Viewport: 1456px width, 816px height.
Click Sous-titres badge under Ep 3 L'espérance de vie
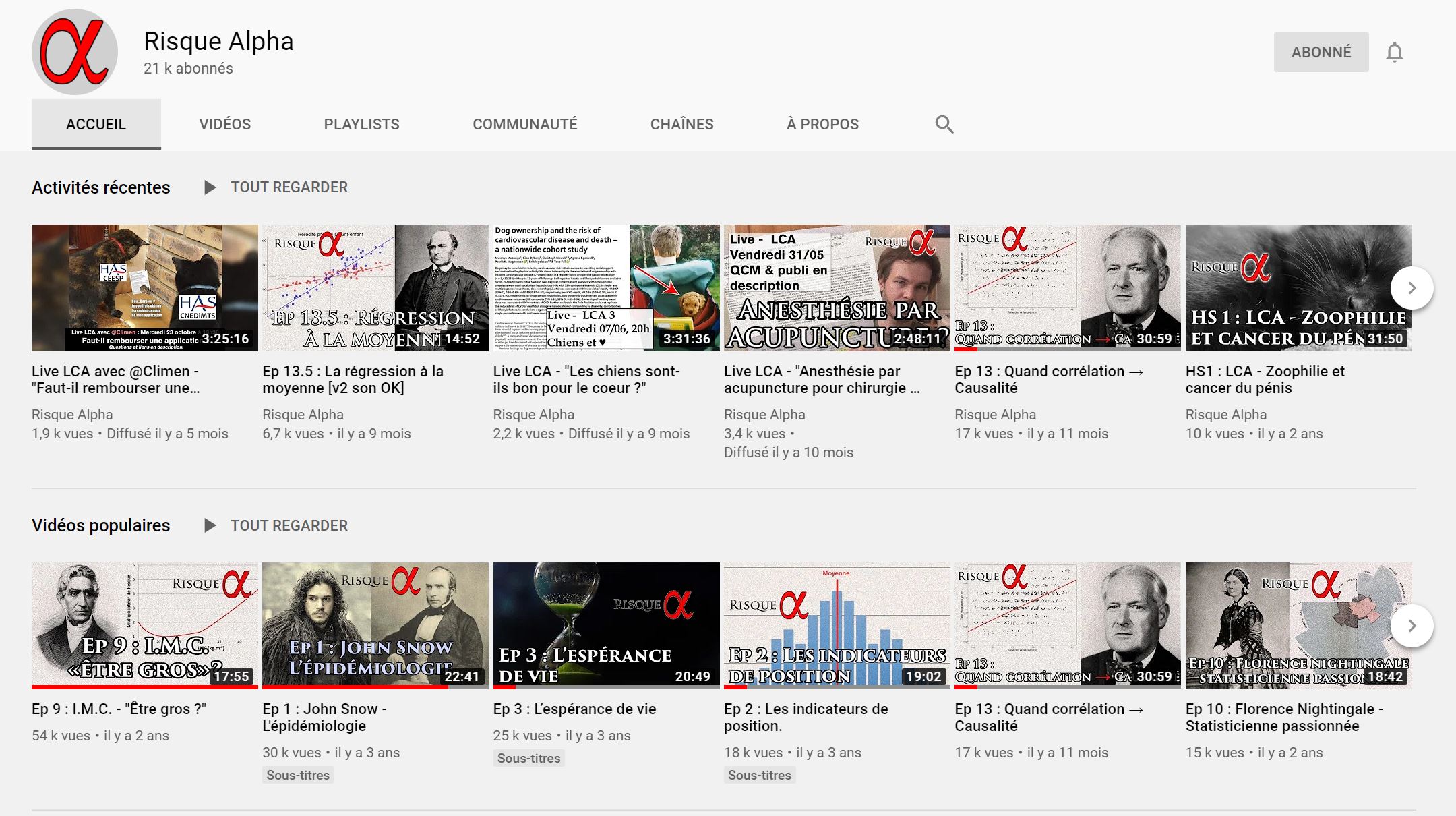coord(529,759)
